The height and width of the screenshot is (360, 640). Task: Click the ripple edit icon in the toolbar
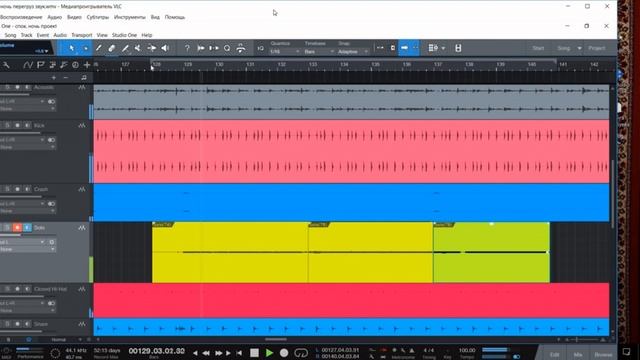(380, 48)
